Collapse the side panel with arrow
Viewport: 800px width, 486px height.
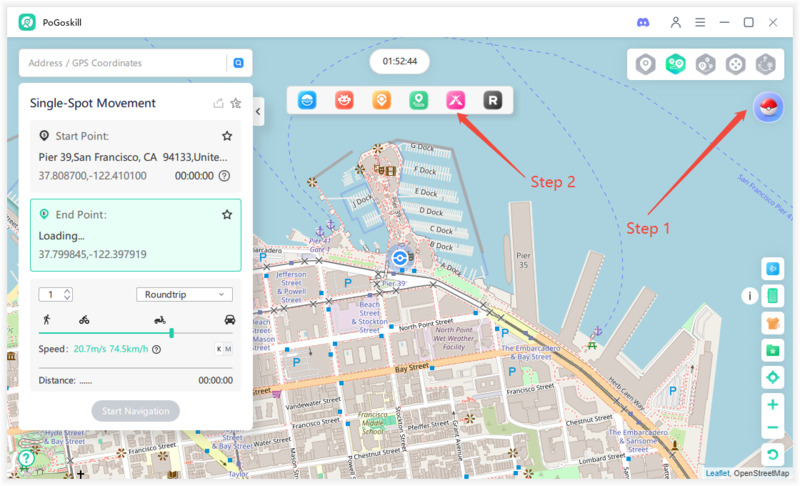pyautogui.click(x=258, y=112)
